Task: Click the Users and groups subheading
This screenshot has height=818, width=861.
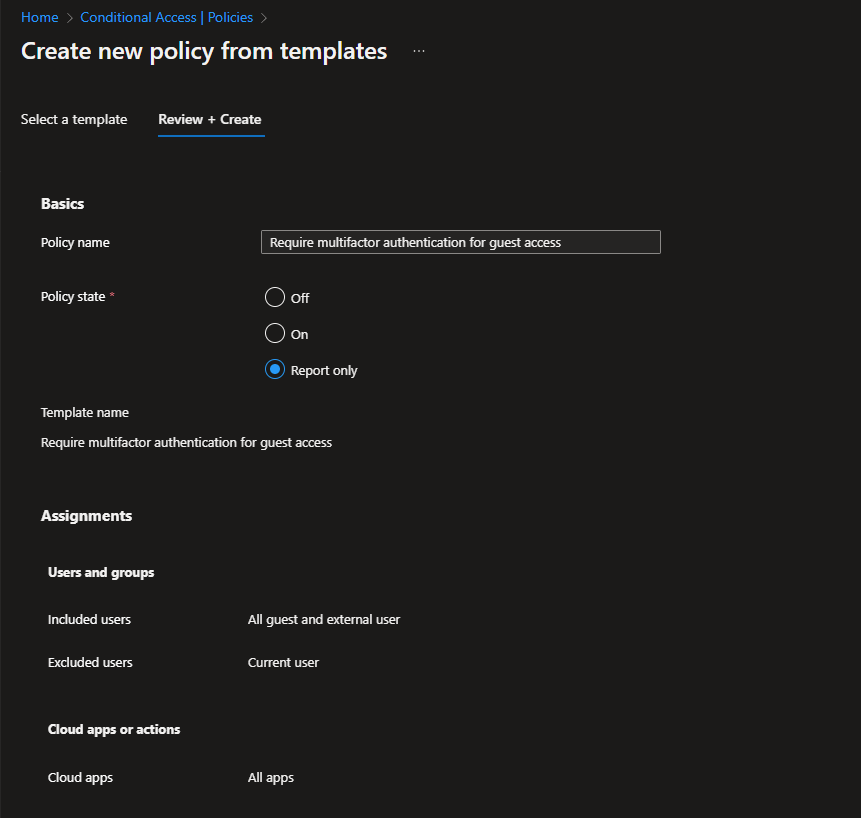Action: click(x=101, y=572)
